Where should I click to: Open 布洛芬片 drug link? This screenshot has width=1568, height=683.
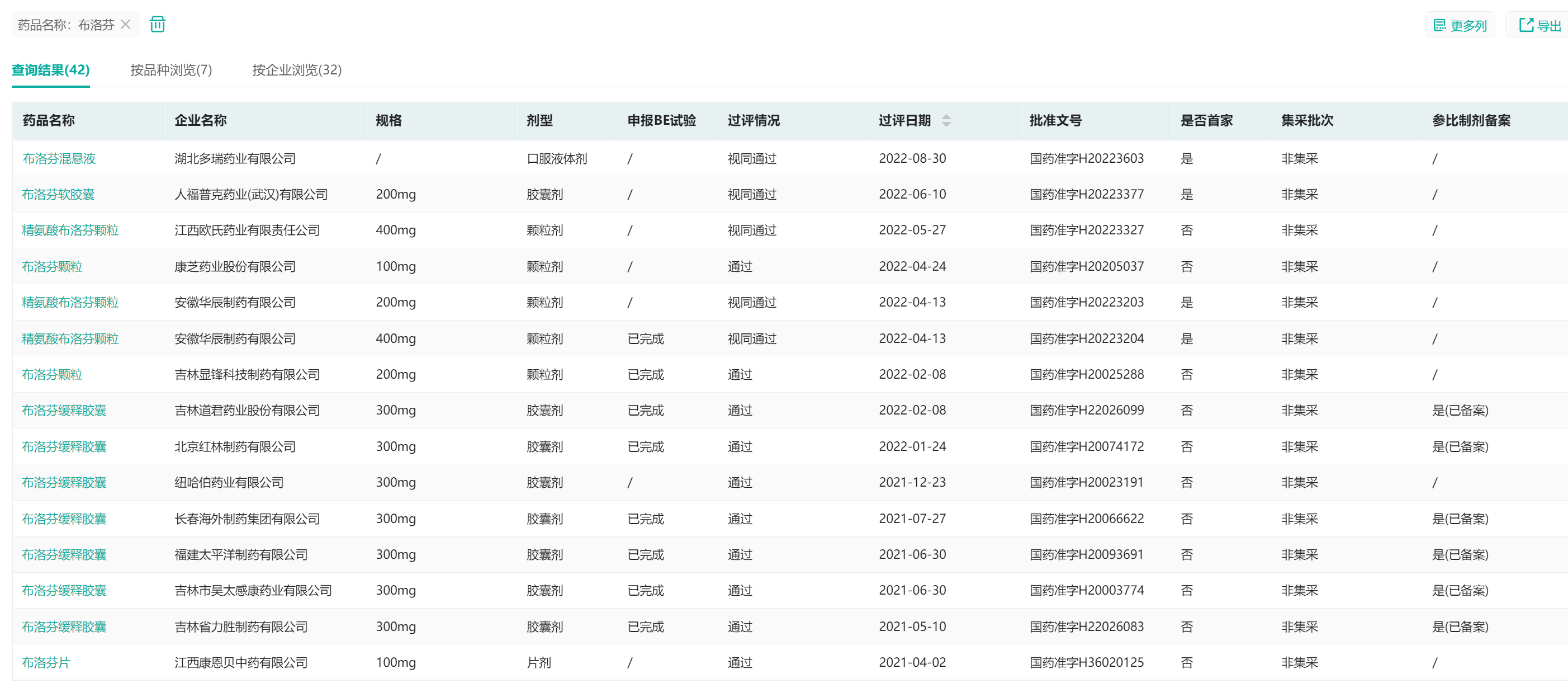46,663
